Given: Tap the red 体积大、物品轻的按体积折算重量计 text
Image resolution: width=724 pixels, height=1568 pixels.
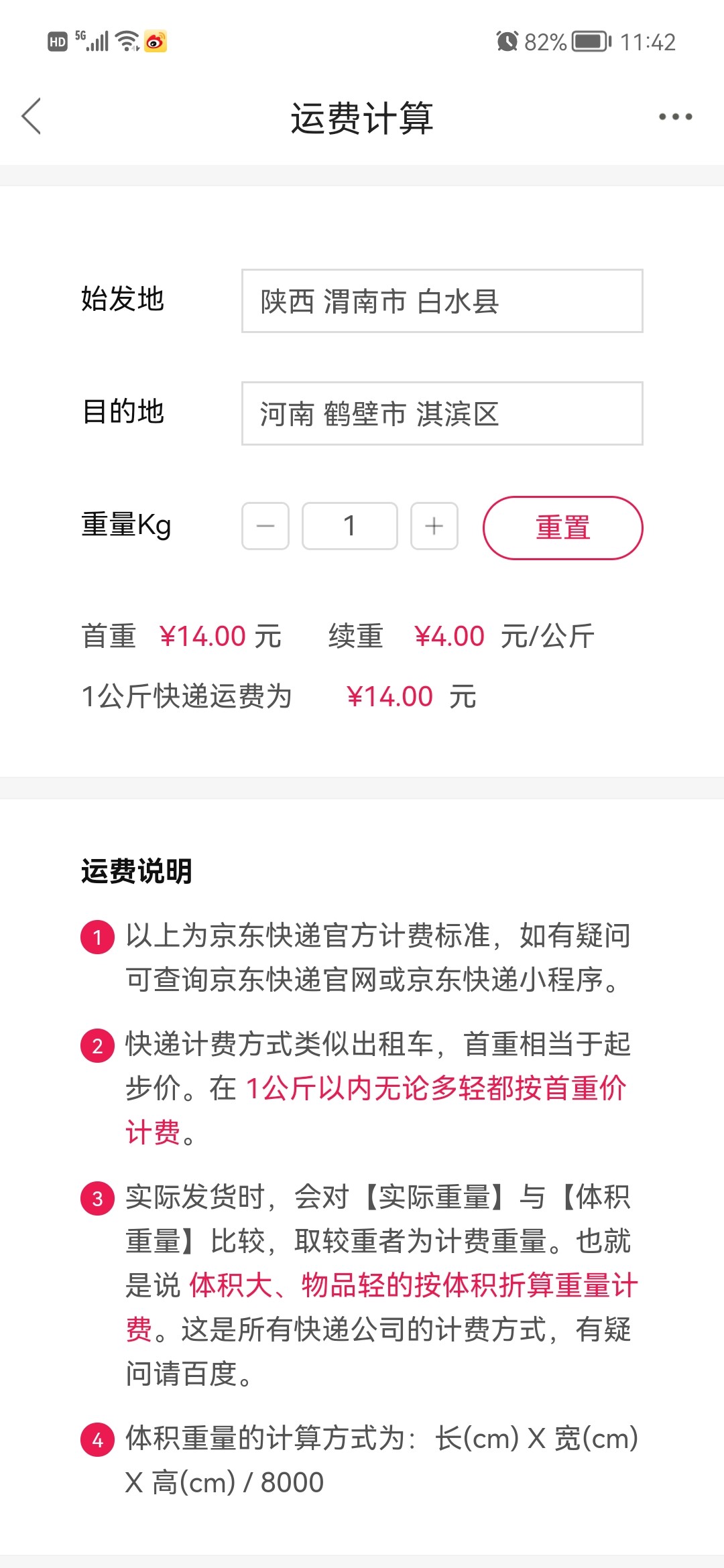Looking at the screenshot, I should 413,1285.
